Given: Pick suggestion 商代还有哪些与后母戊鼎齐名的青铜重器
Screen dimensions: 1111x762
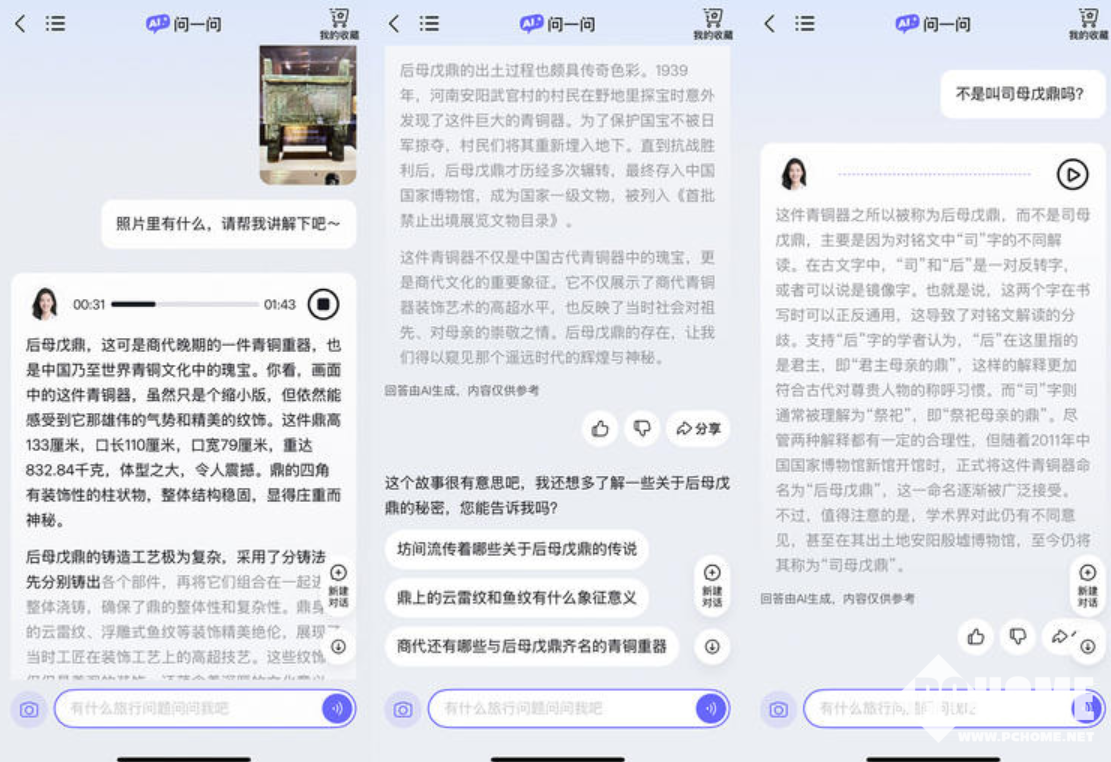Looking at the screenshot, I should pyautogui.click(x=531, y=646).
